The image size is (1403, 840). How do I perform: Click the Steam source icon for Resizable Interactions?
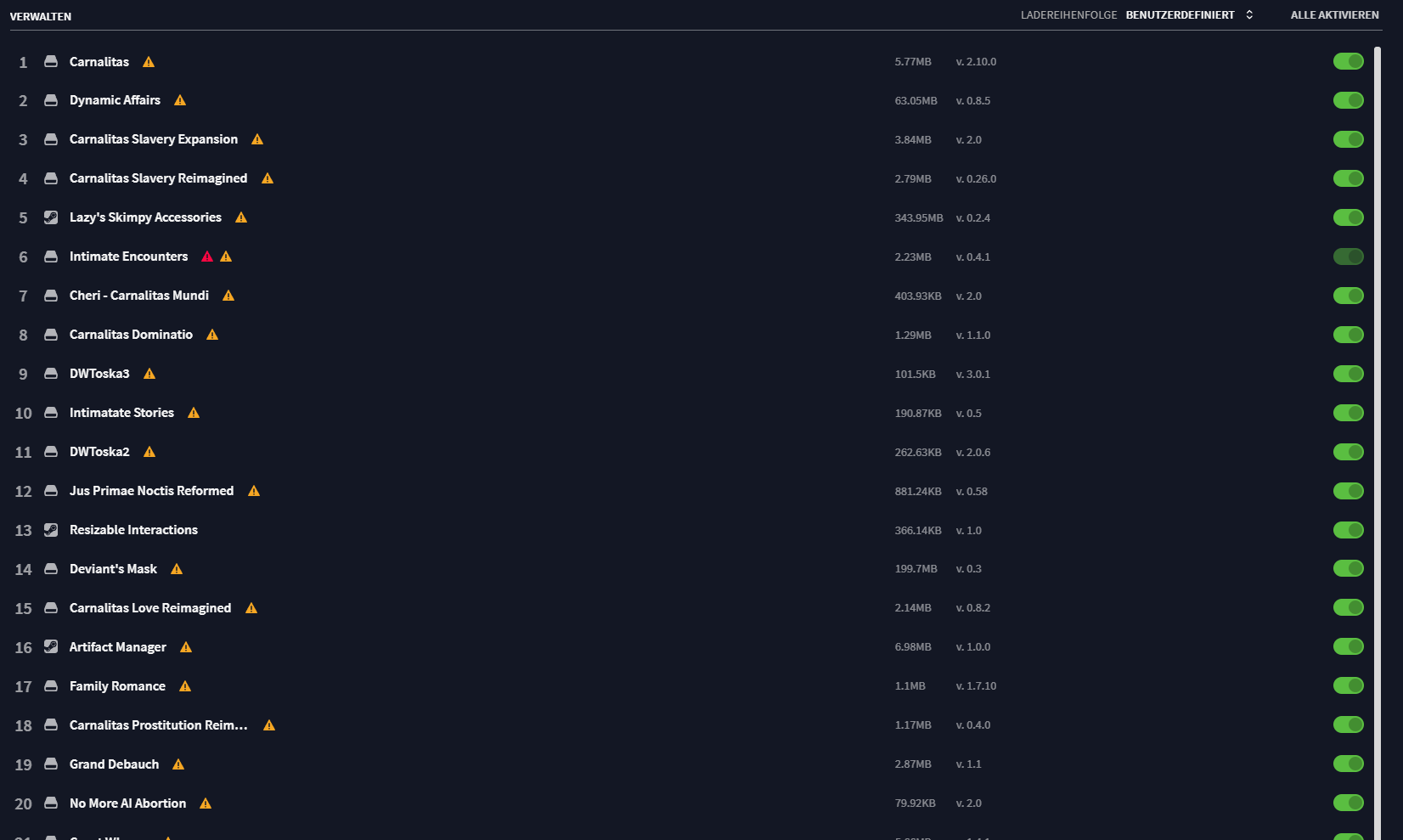coord(51,530)
